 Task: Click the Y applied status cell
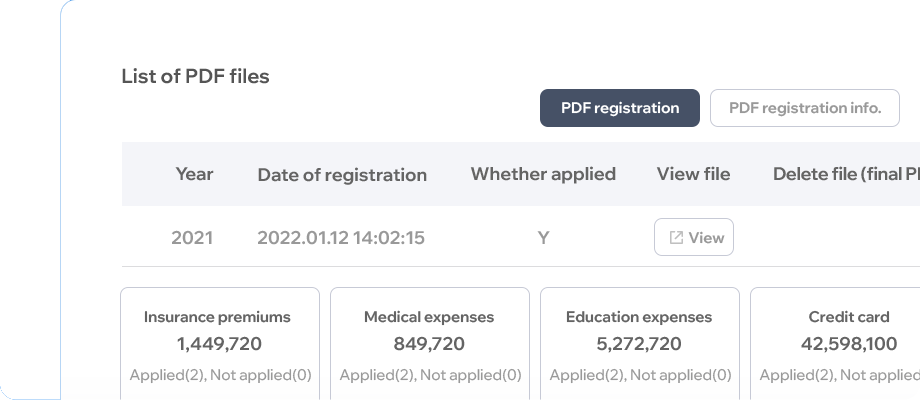click(x=543, y=238)
